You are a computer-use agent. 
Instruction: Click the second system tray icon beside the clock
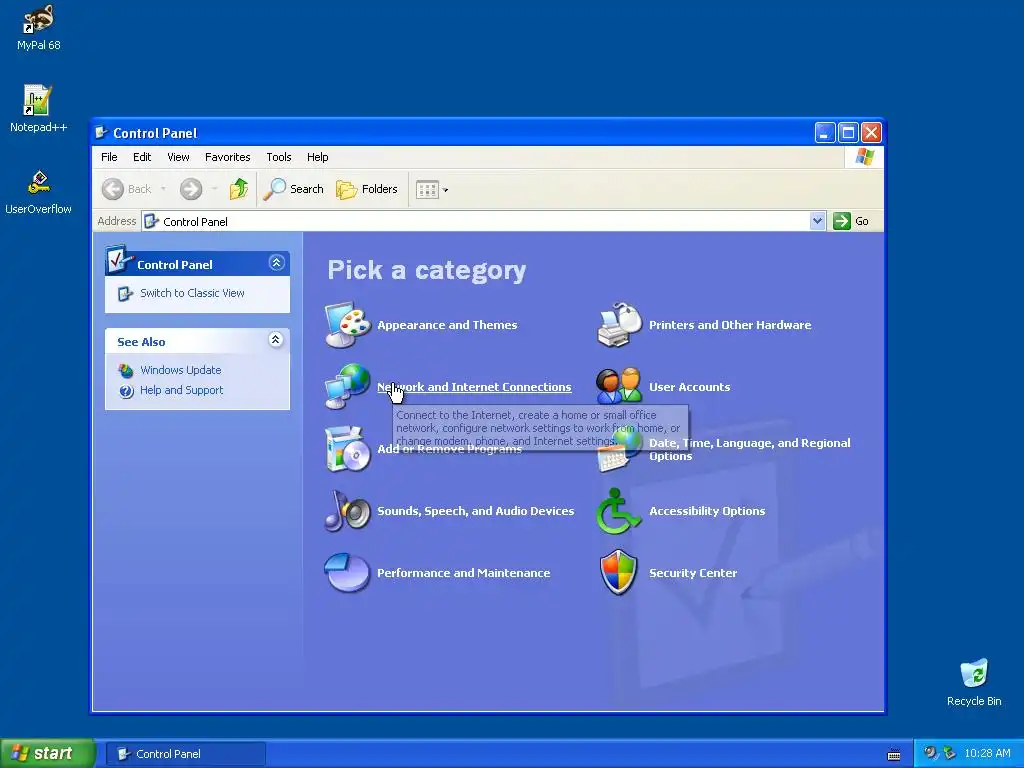[x=949, y=753]
